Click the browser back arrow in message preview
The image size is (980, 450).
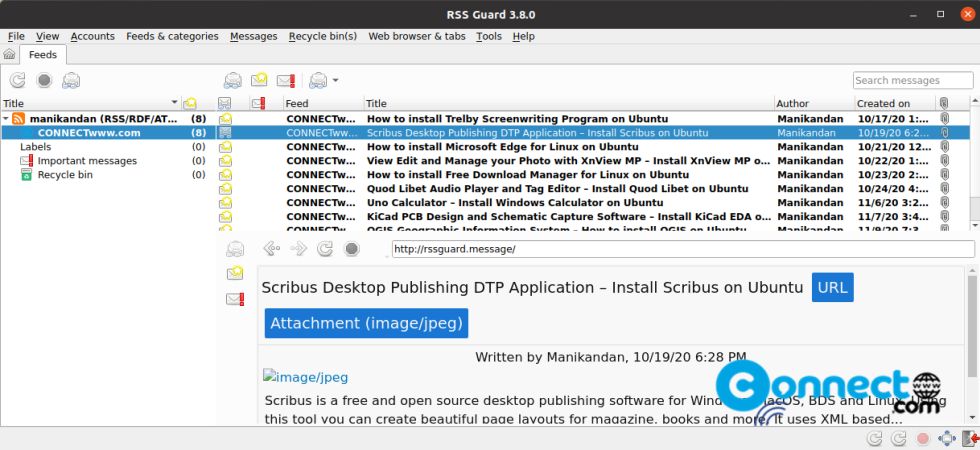(271, 249)
